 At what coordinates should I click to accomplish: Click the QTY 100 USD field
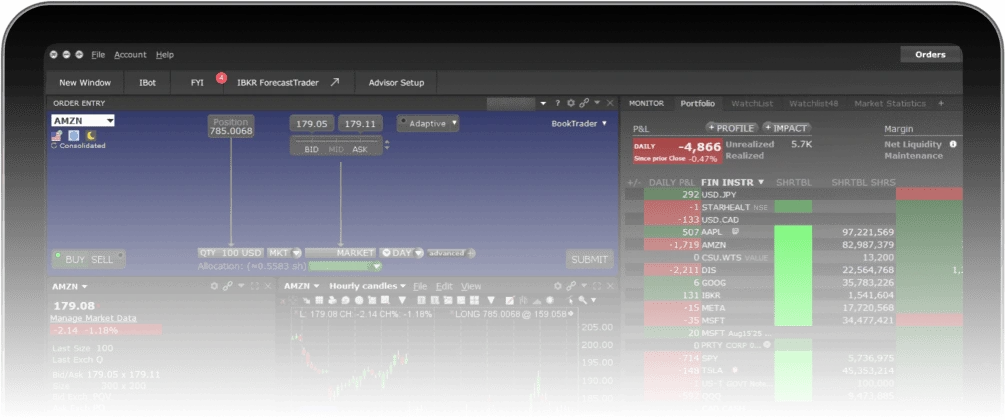(231, 253)
